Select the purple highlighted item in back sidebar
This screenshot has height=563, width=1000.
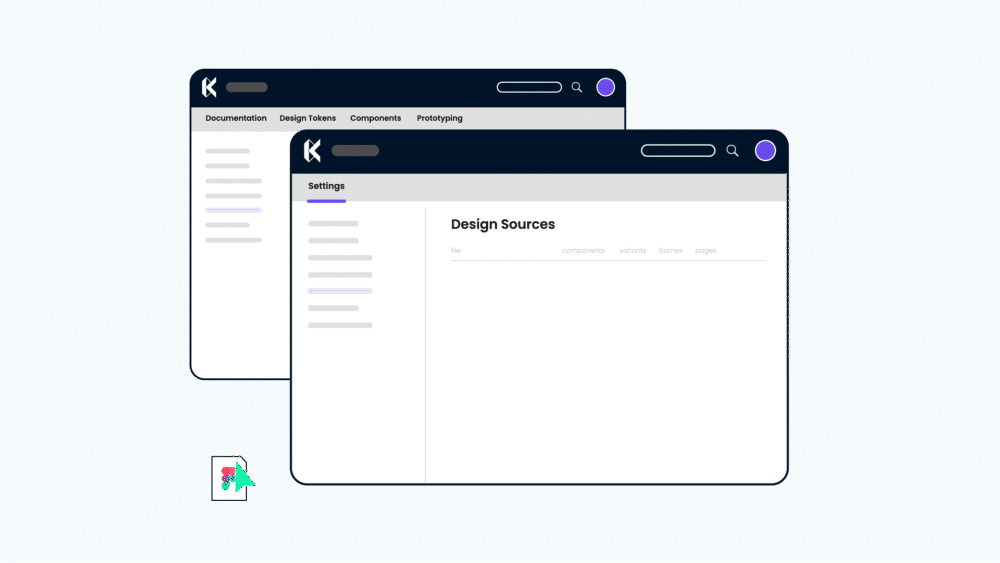pyautogui.click(x=233, y=210)
